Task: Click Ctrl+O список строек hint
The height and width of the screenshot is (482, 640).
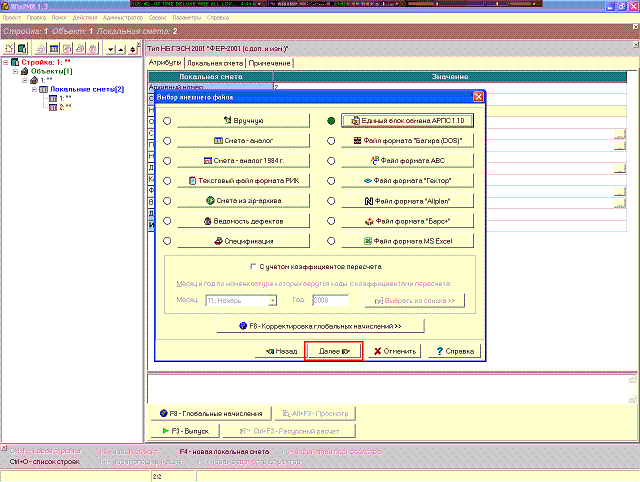Action: coord(45,462)
